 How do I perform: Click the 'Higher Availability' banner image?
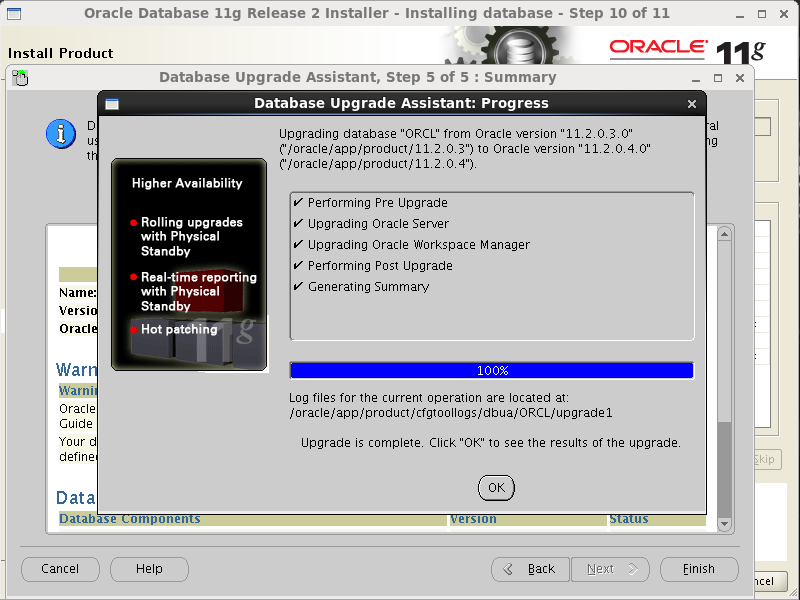(189, 264)
